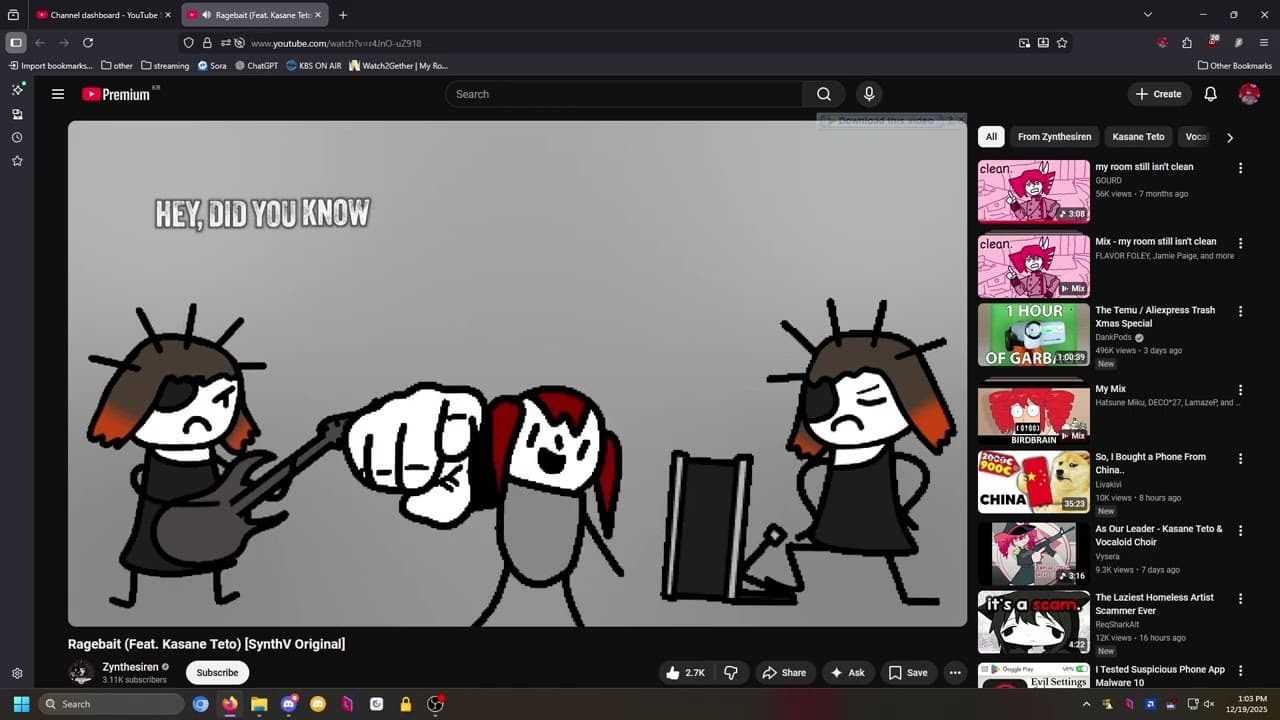Open options menu for My Mix
The width and height of the screenshot is (1280, 720).
click(1240, 390)
